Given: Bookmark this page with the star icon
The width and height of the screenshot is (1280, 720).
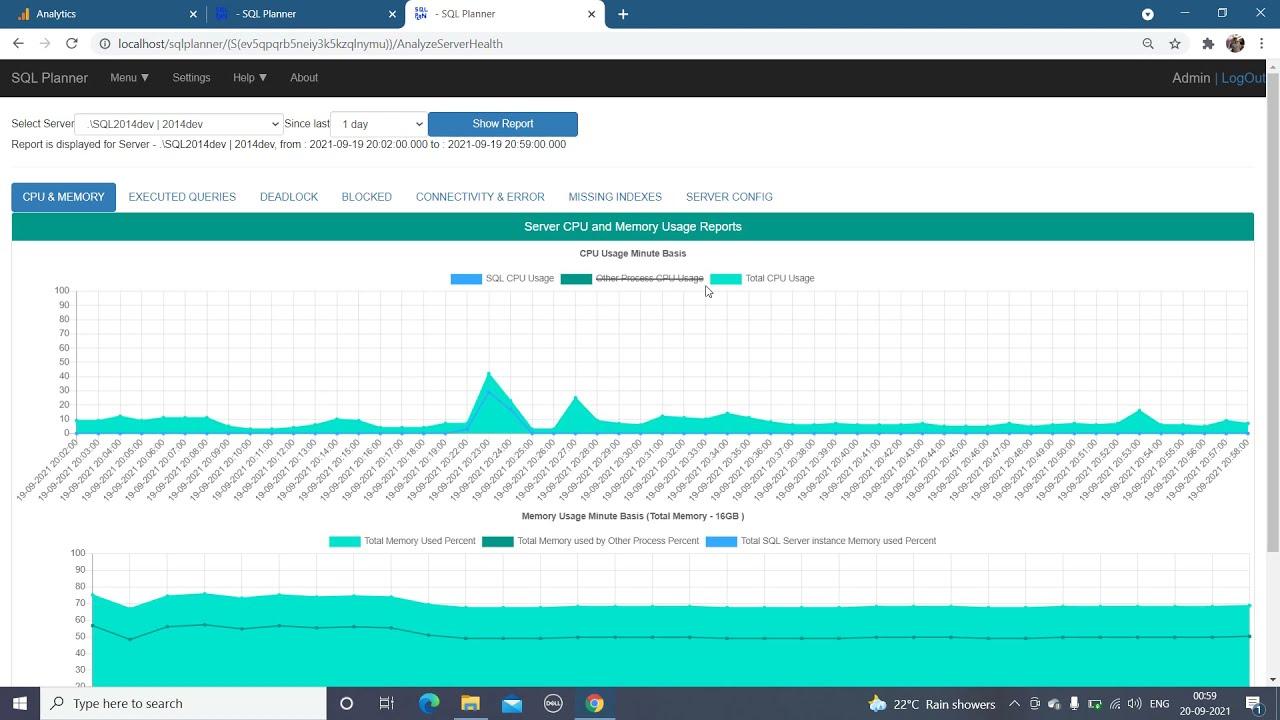Looking at the screenshot, I should (1175, 44).
